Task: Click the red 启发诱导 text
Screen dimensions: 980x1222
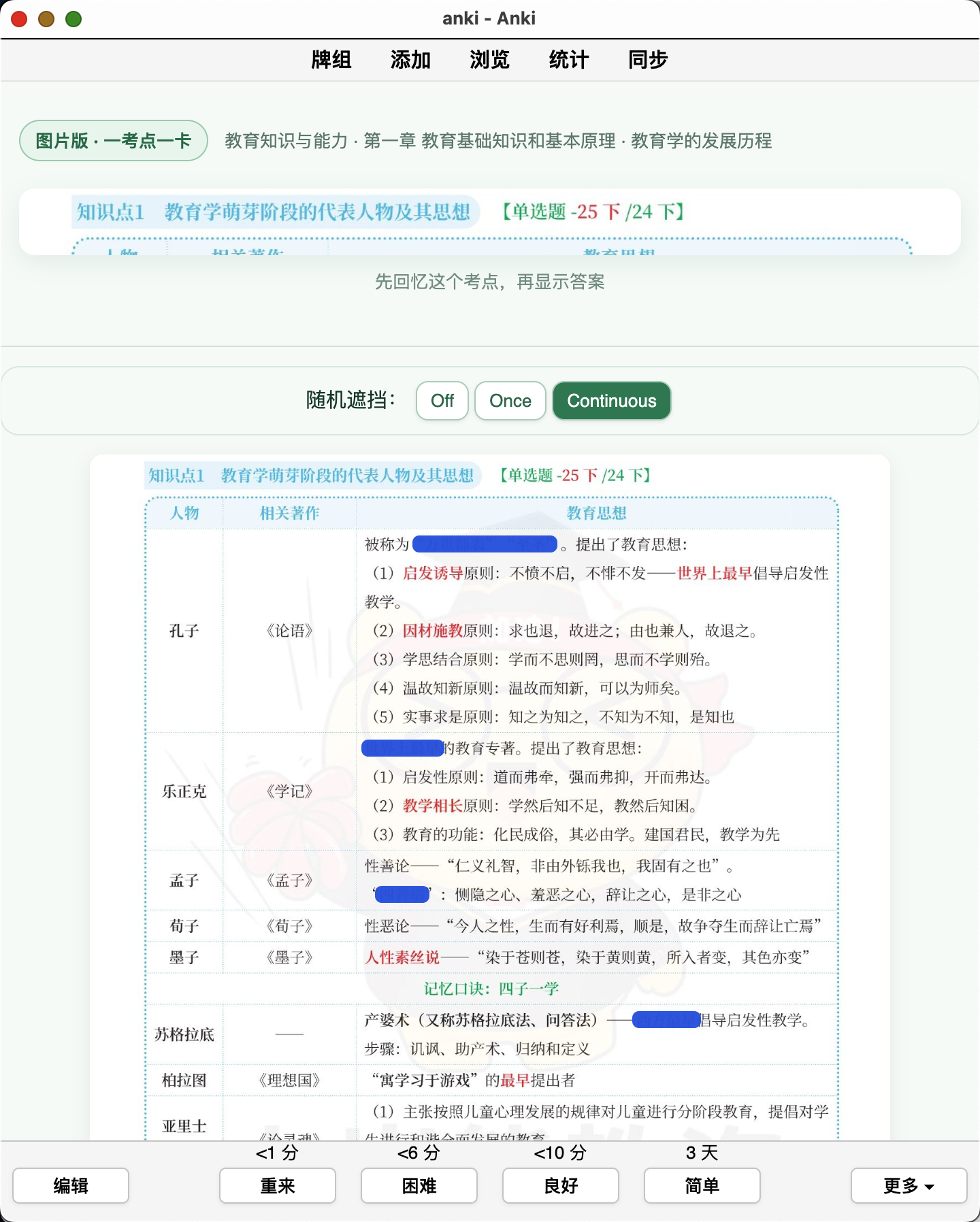Action: (433, 573)
